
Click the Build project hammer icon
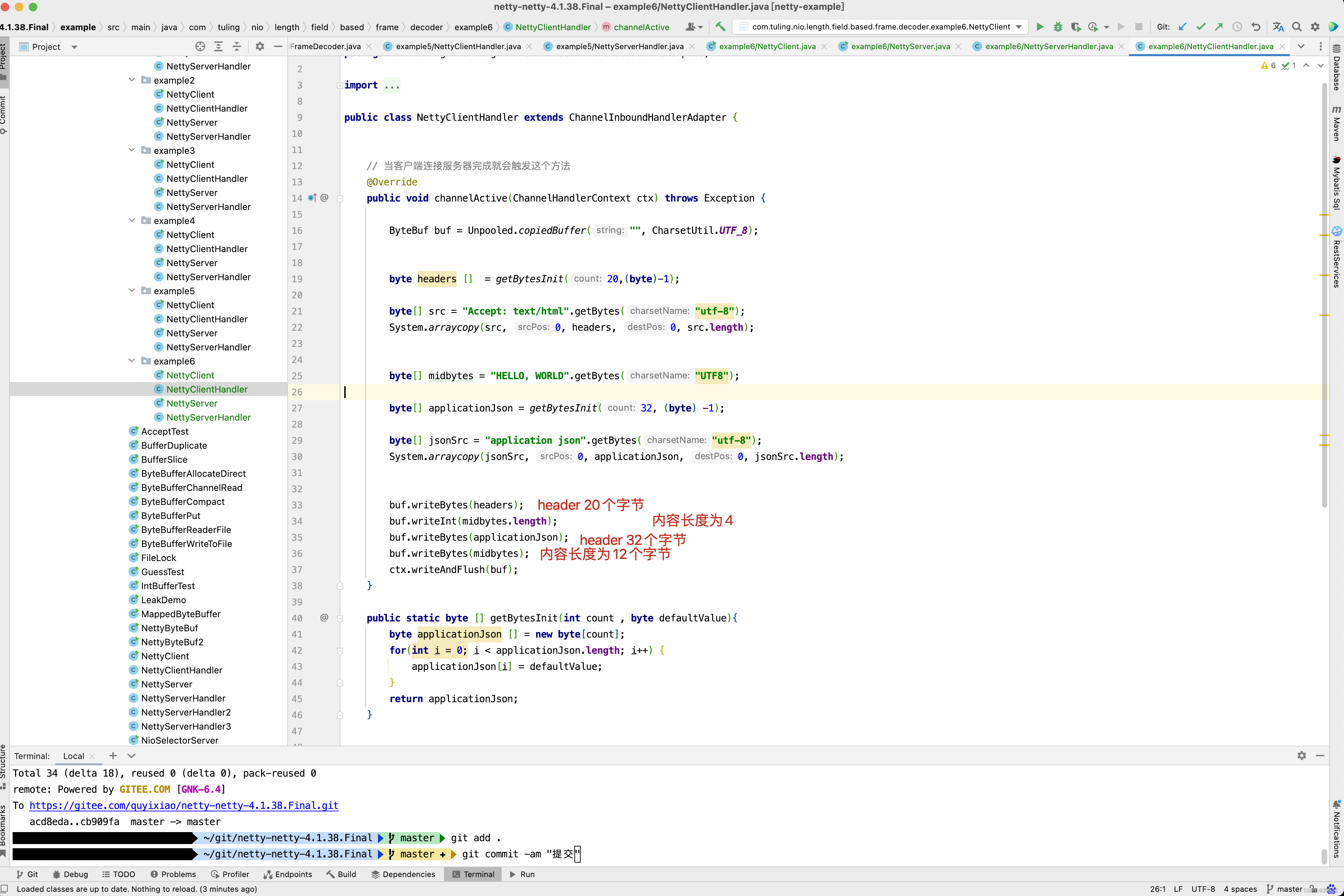point(720,27)
